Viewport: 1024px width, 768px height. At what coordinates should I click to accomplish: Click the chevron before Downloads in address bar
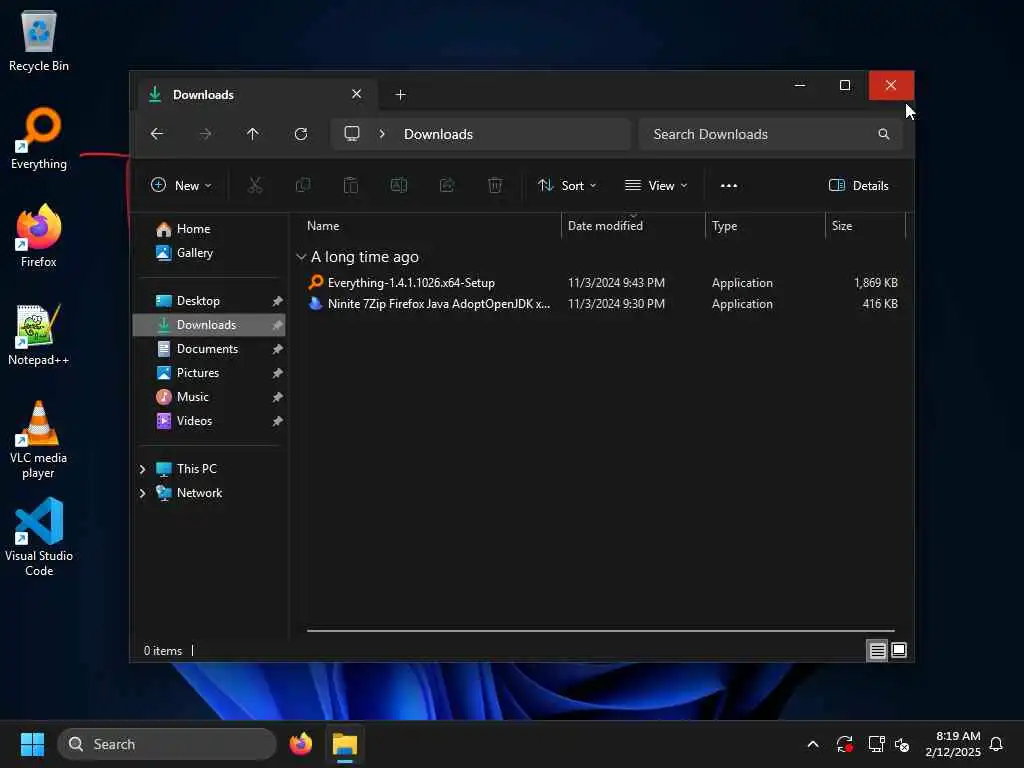382,134
